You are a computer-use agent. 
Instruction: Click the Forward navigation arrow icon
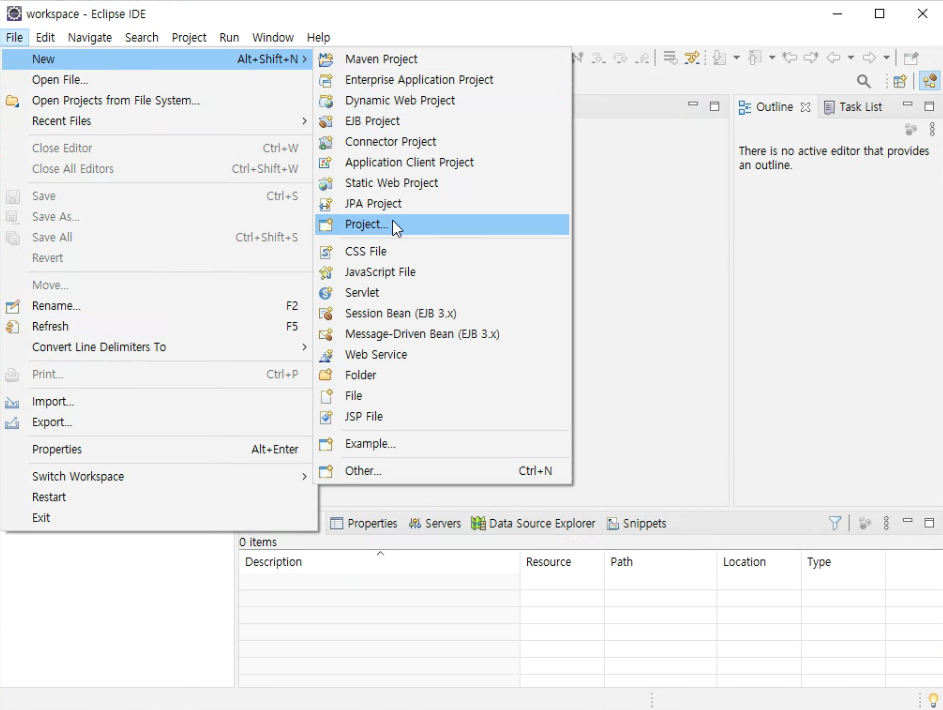869,58
